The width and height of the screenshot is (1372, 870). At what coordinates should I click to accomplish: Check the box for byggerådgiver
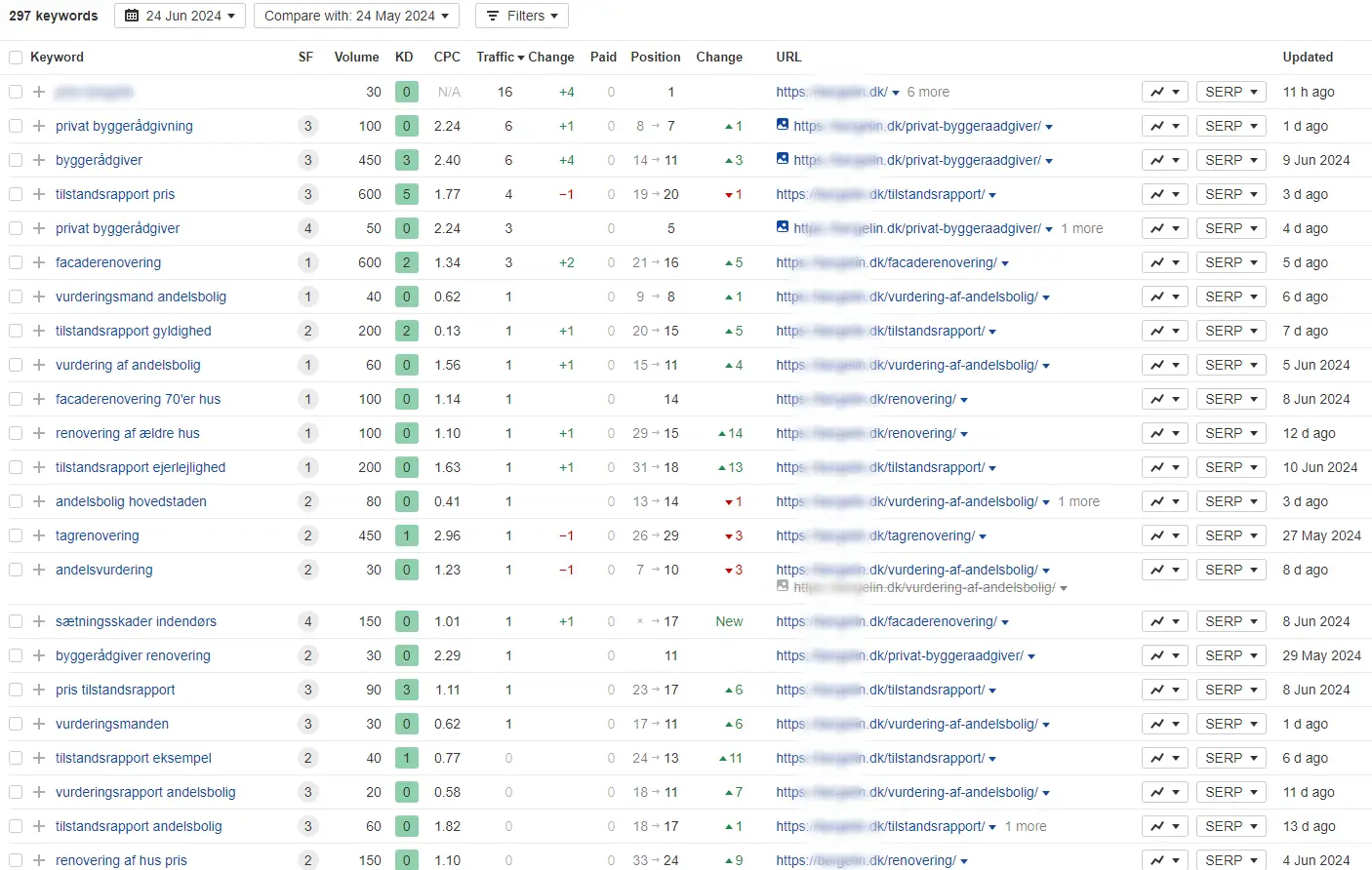point(16,160)
